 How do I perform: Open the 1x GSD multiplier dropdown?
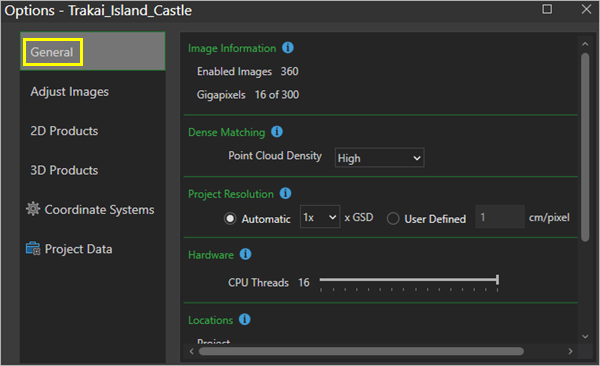(320, 217)
